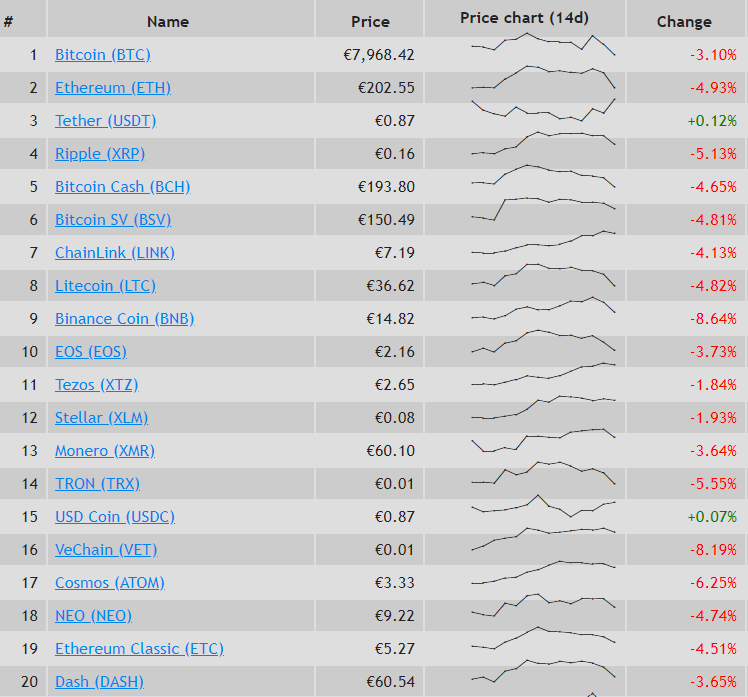Click the TRON change value -5.55%

coord(713,483)
